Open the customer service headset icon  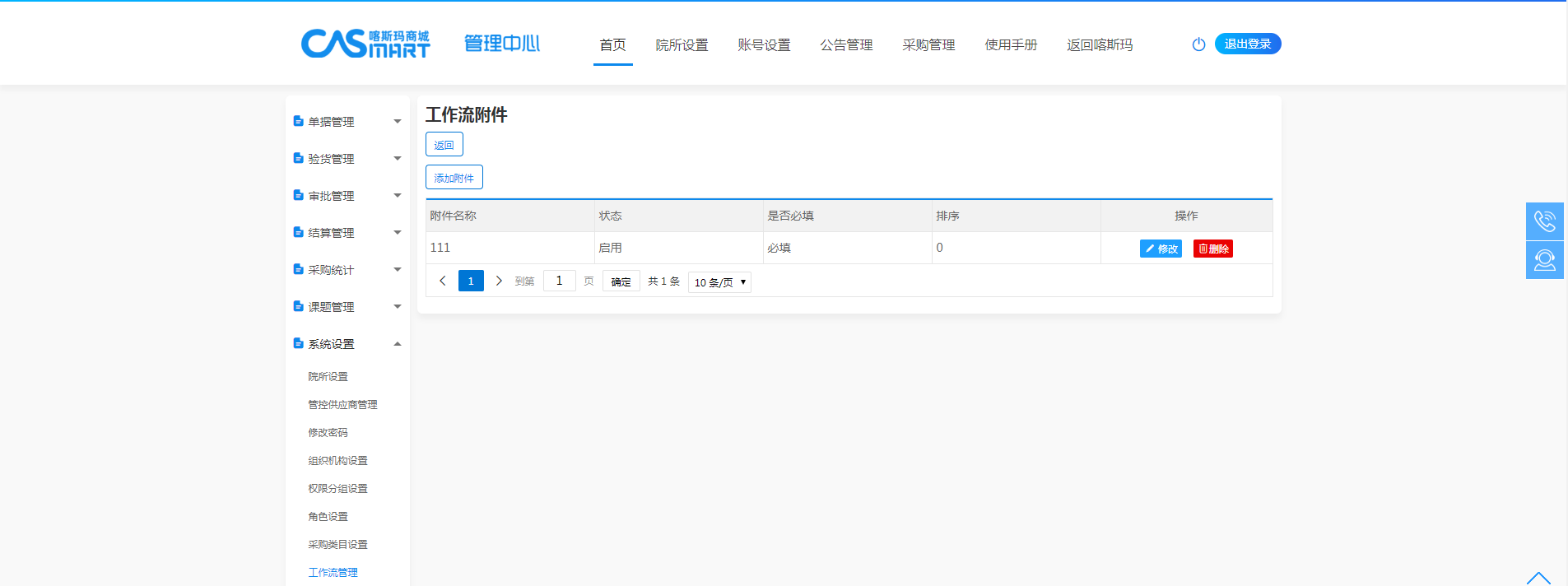1544,260
